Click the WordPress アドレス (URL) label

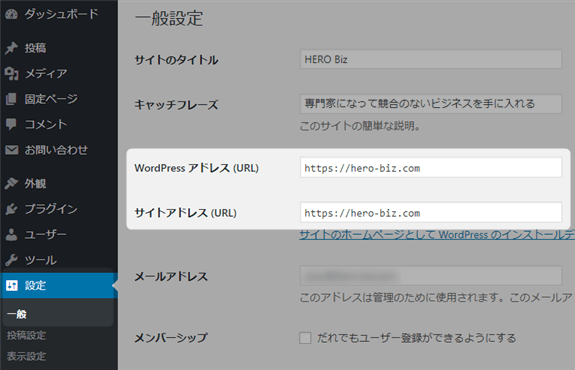(x=197, y=168)
